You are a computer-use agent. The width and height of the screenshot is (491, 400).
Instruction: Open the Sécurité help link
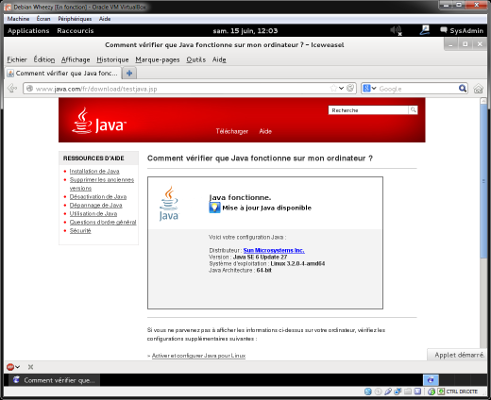(x=80, y=231)
